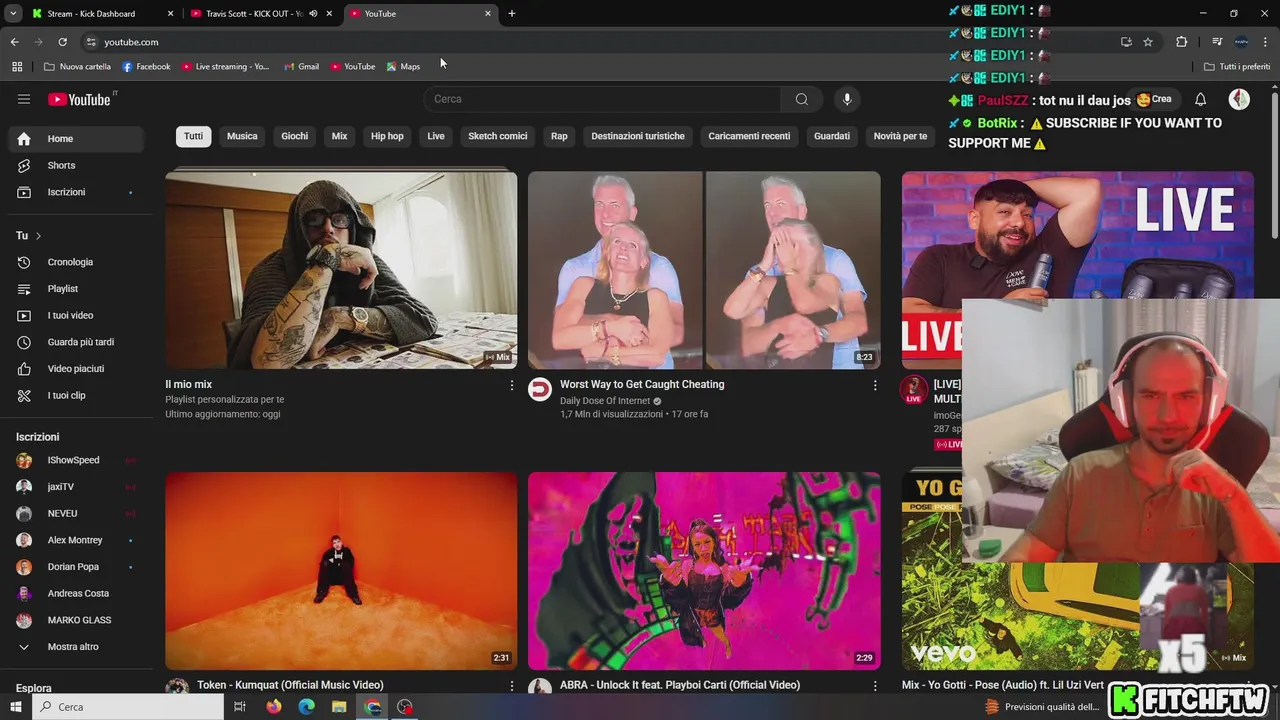
Task: Activate voice search microphone
Action: click(x=847, y=99)
